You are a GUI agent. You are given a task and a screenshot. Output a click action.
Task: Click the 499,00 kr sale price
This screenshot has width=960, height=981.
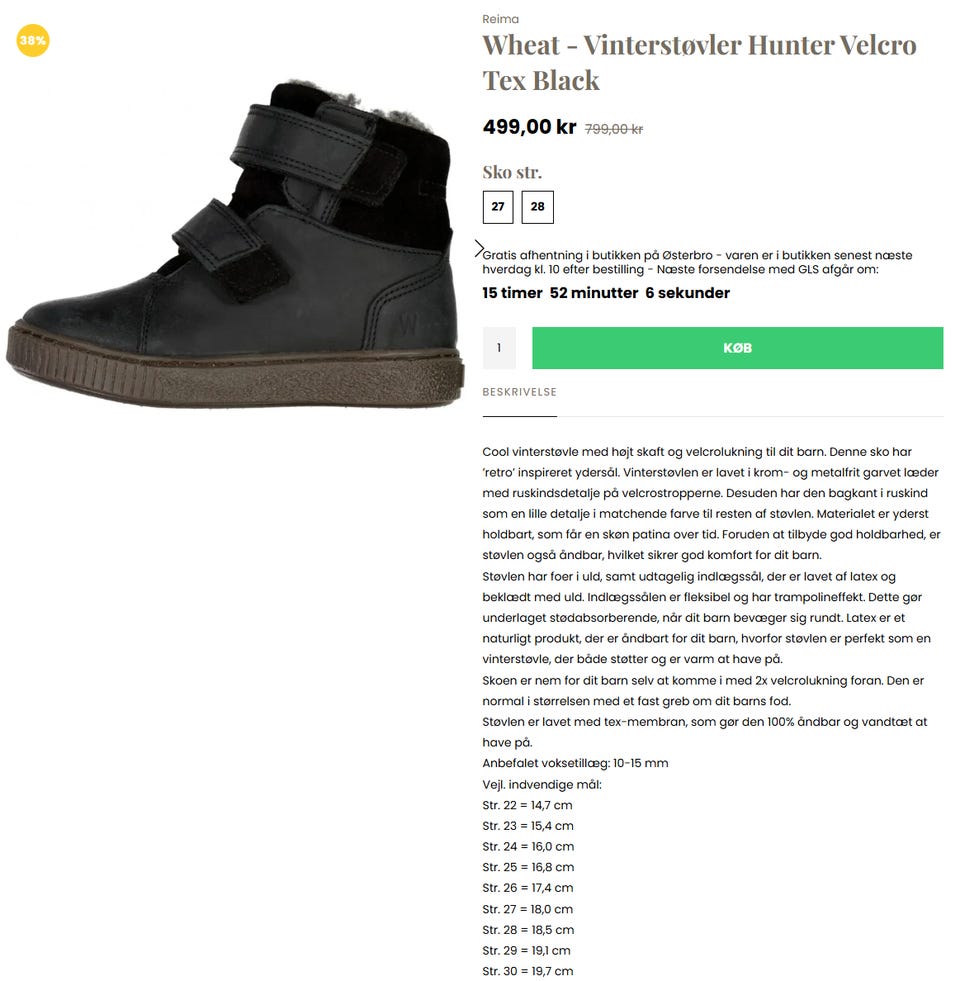tap(529, 127)
